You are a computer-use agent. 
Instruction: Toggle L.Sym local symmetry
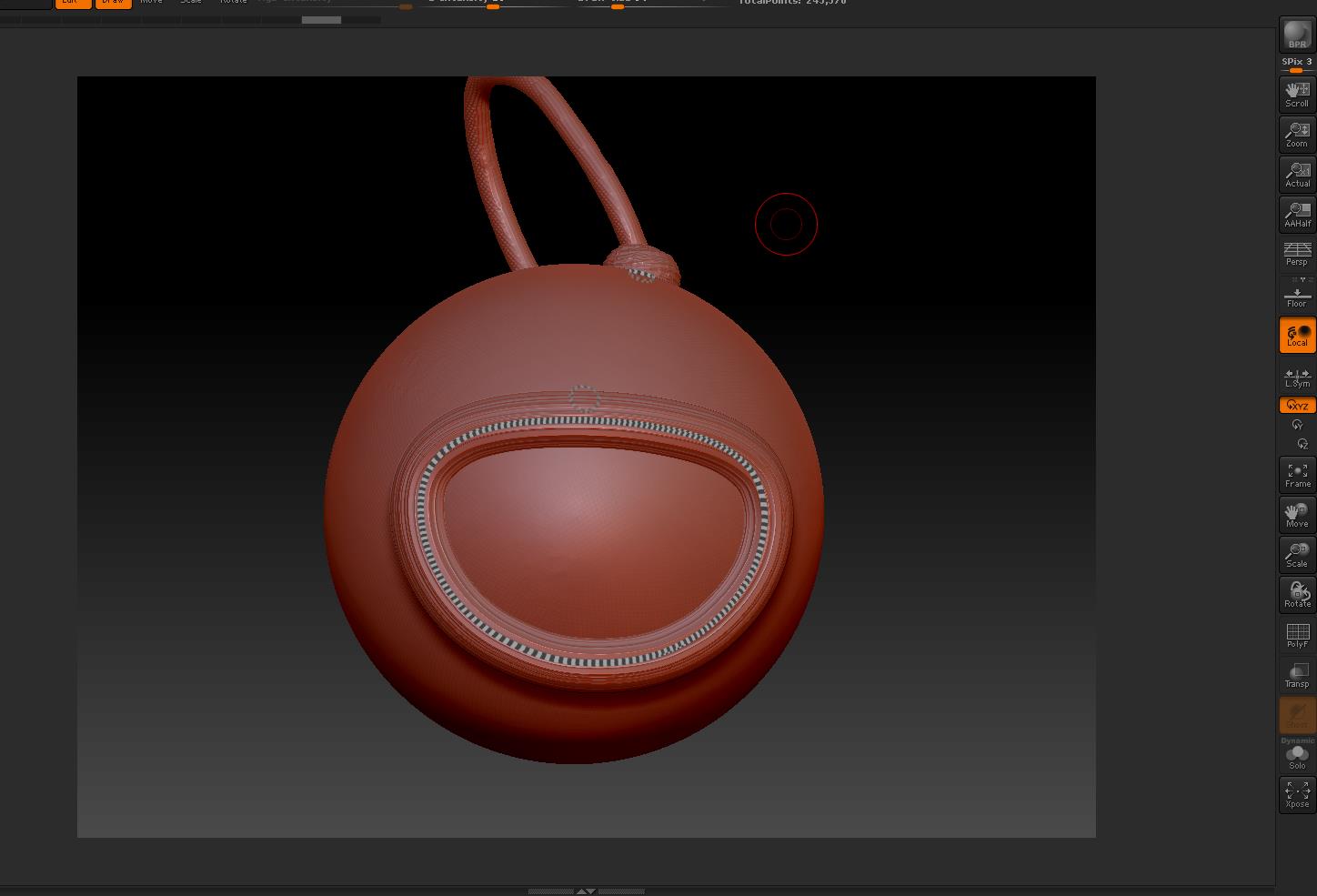pyautogui.click(x=1297, y=378)
